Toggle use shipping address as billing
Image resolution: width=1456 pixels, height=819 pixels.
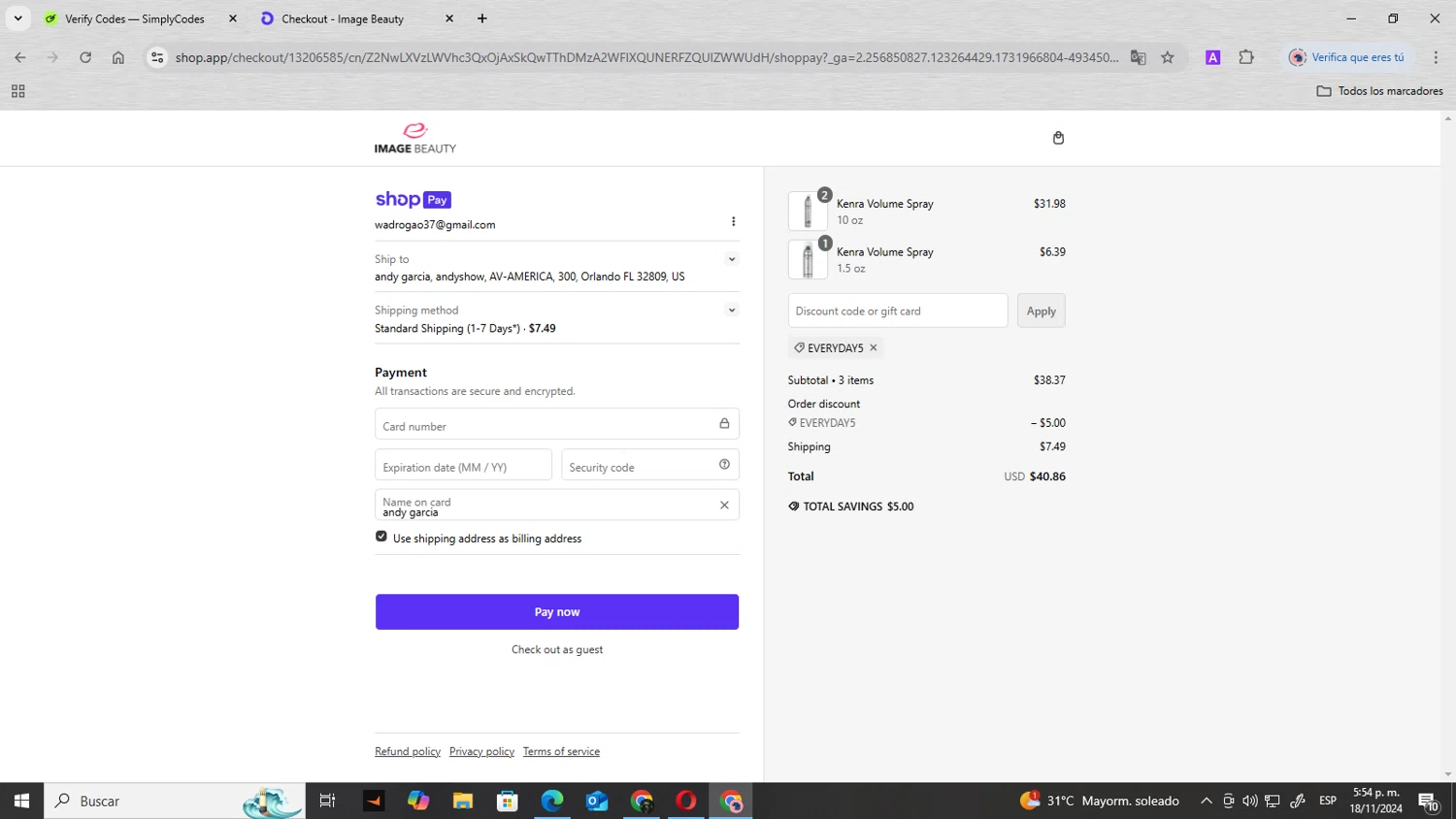(x=381, y=537)
